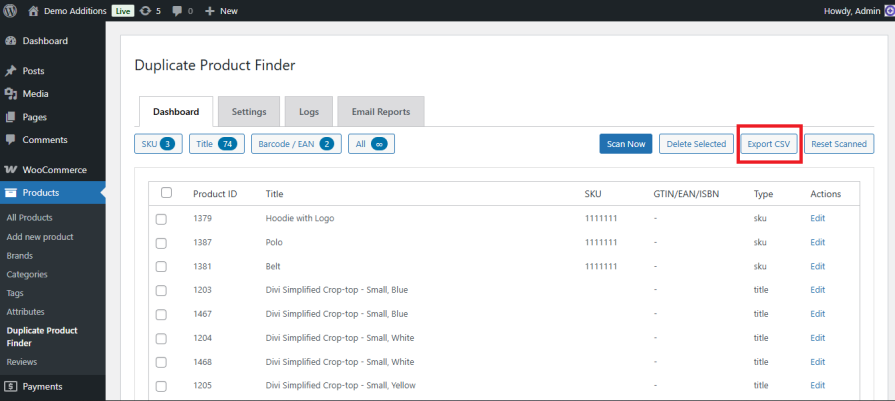The height and width of the screenshot is (401, 895).
Task: Filter duplicates by SKU
Action: 158,144
